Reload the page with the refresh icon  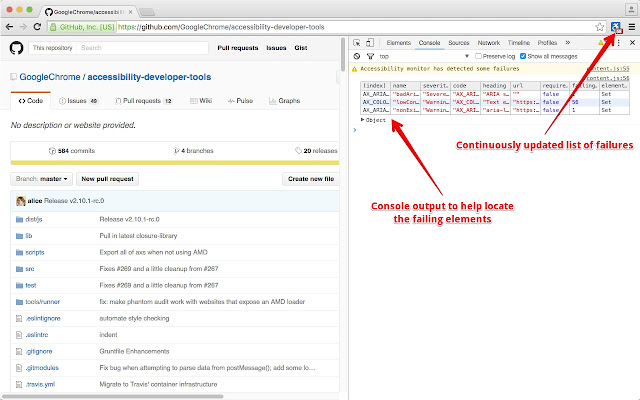(37, 27)
